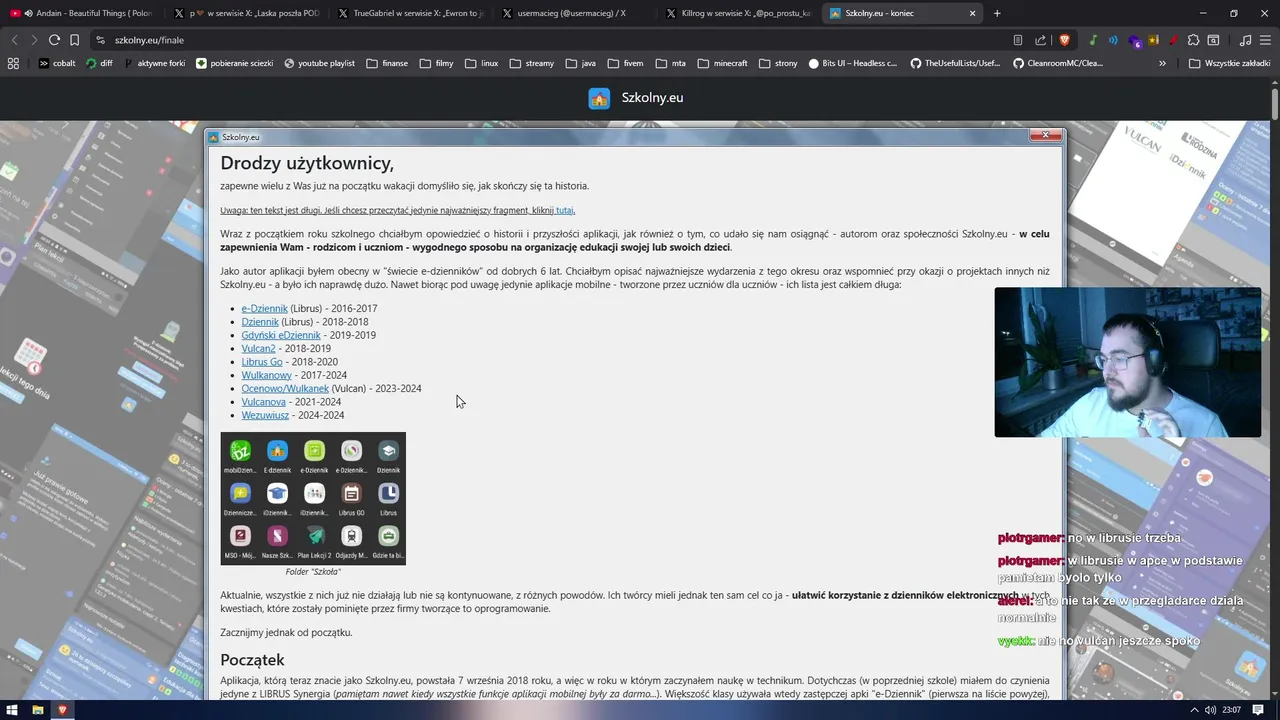Viewport: 1280px width, 720px height.
Task: Open 'java' bookmarks folder
Action: pyautogui.click(x=580, y=63)
